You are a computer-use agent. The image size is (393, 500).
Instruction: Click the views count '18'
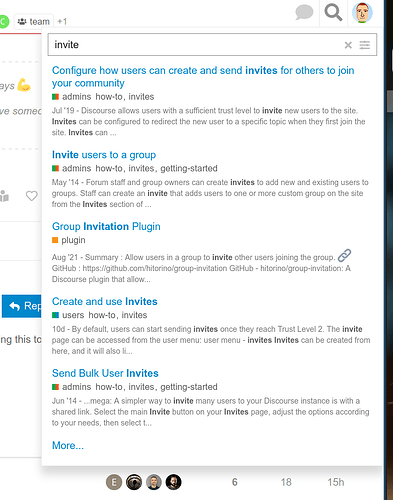click(286, 482)
